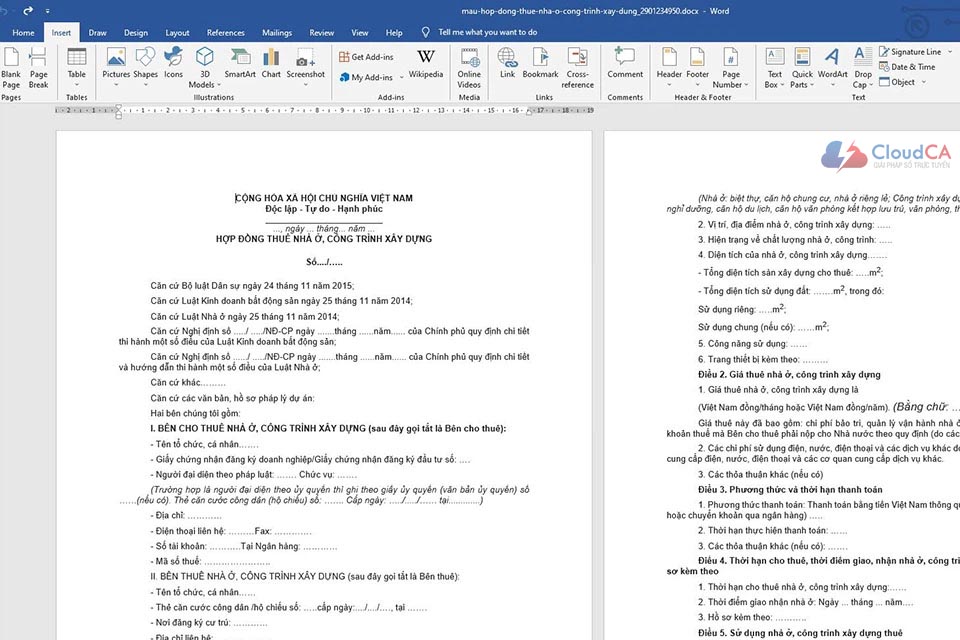Viewport: 960px width, 640px height.
Task: Expand the Header dropdown arrow
Action: [669, 85]
